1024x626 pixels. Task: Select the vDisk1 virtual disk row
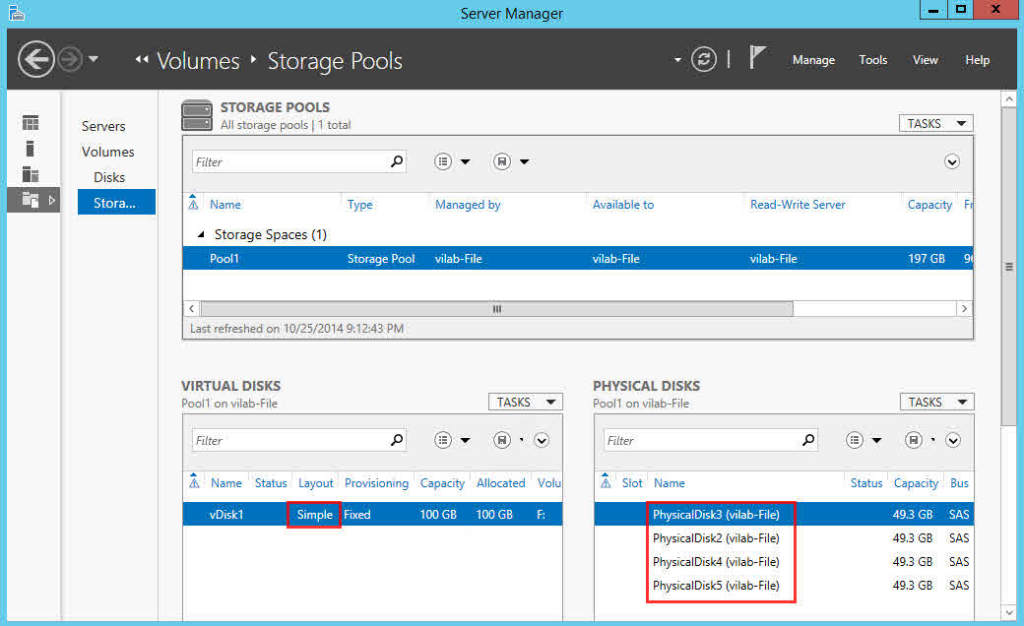click(x=372, y=514)
